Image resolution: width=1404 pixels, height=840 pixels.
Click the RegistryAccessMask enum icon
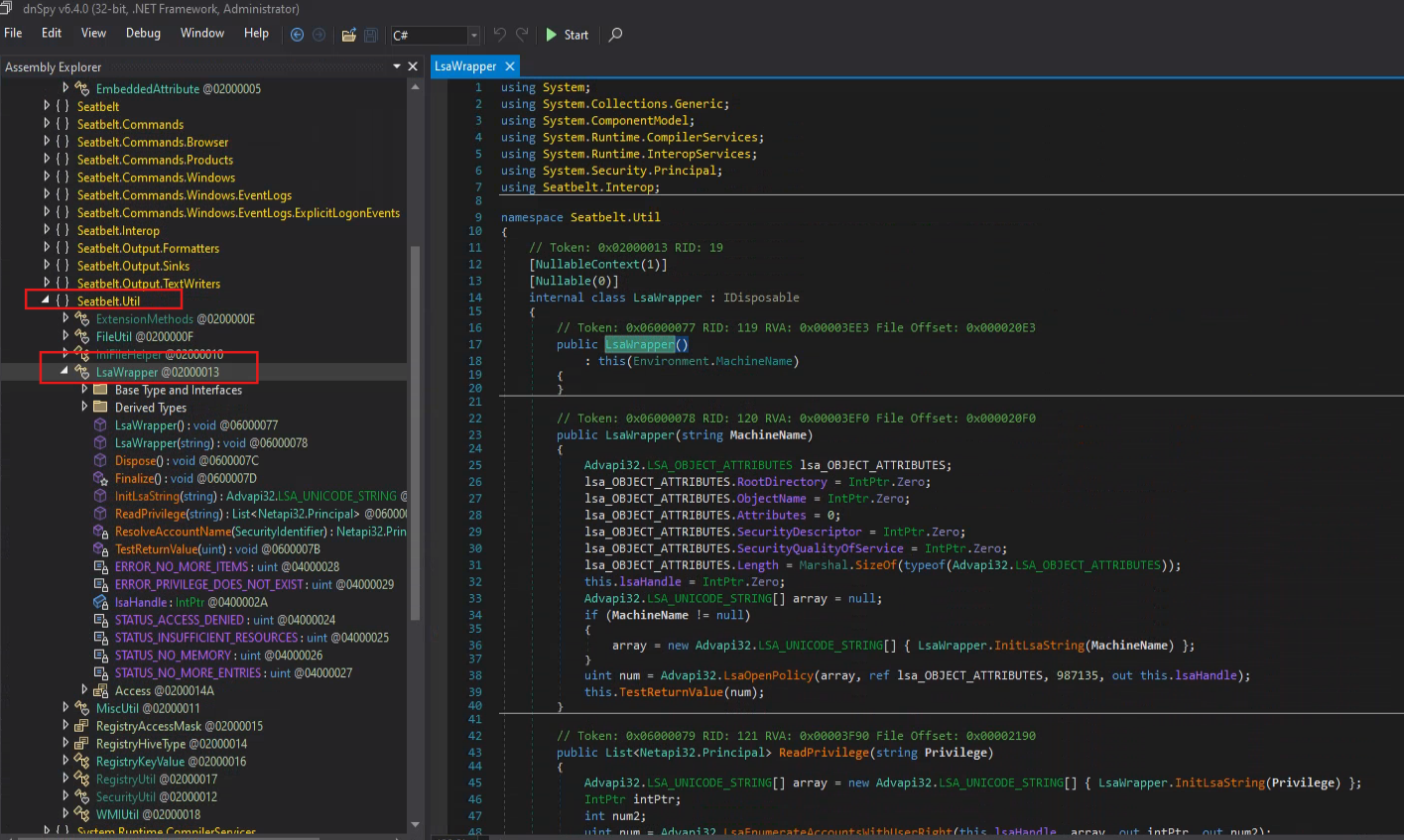tap(82, 726)
